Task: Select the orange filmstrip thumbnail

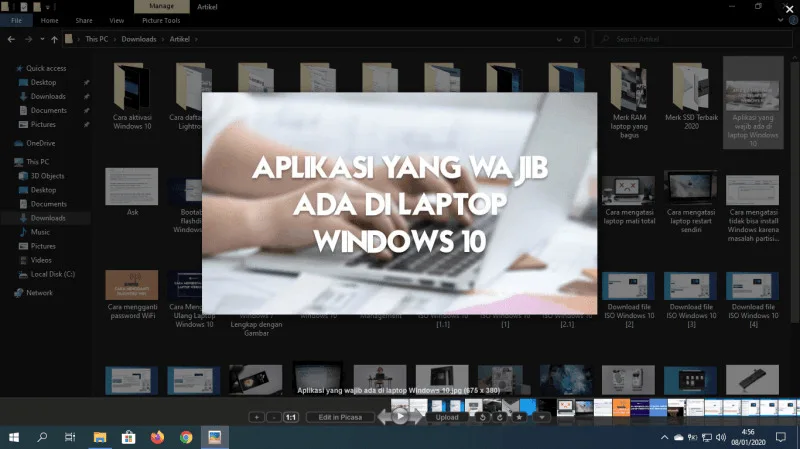Action: tap(621, 407)
